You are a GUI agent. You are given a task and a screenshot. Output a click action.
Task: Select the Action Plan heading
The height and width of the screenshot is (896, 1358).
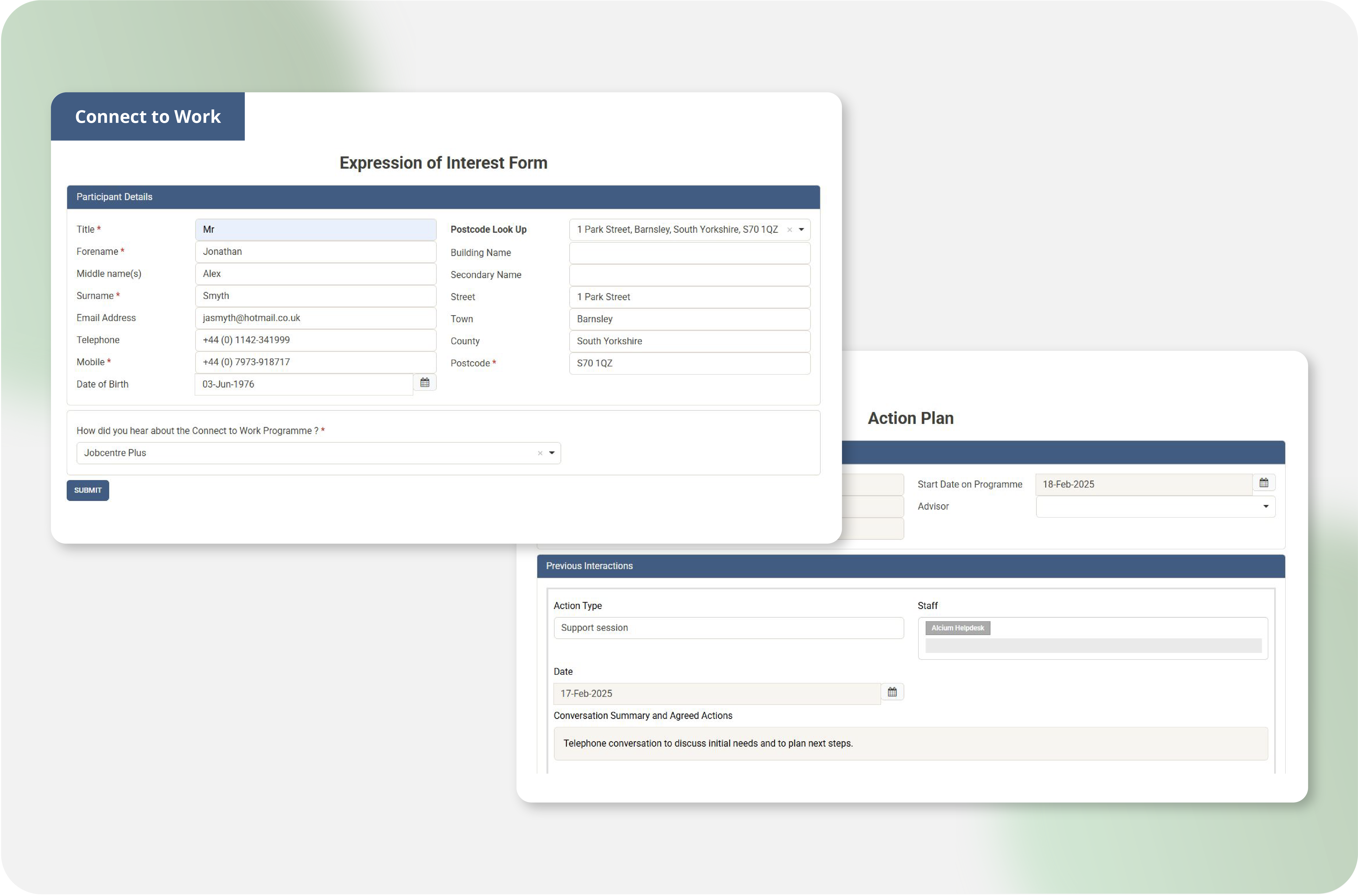[911, 418]
